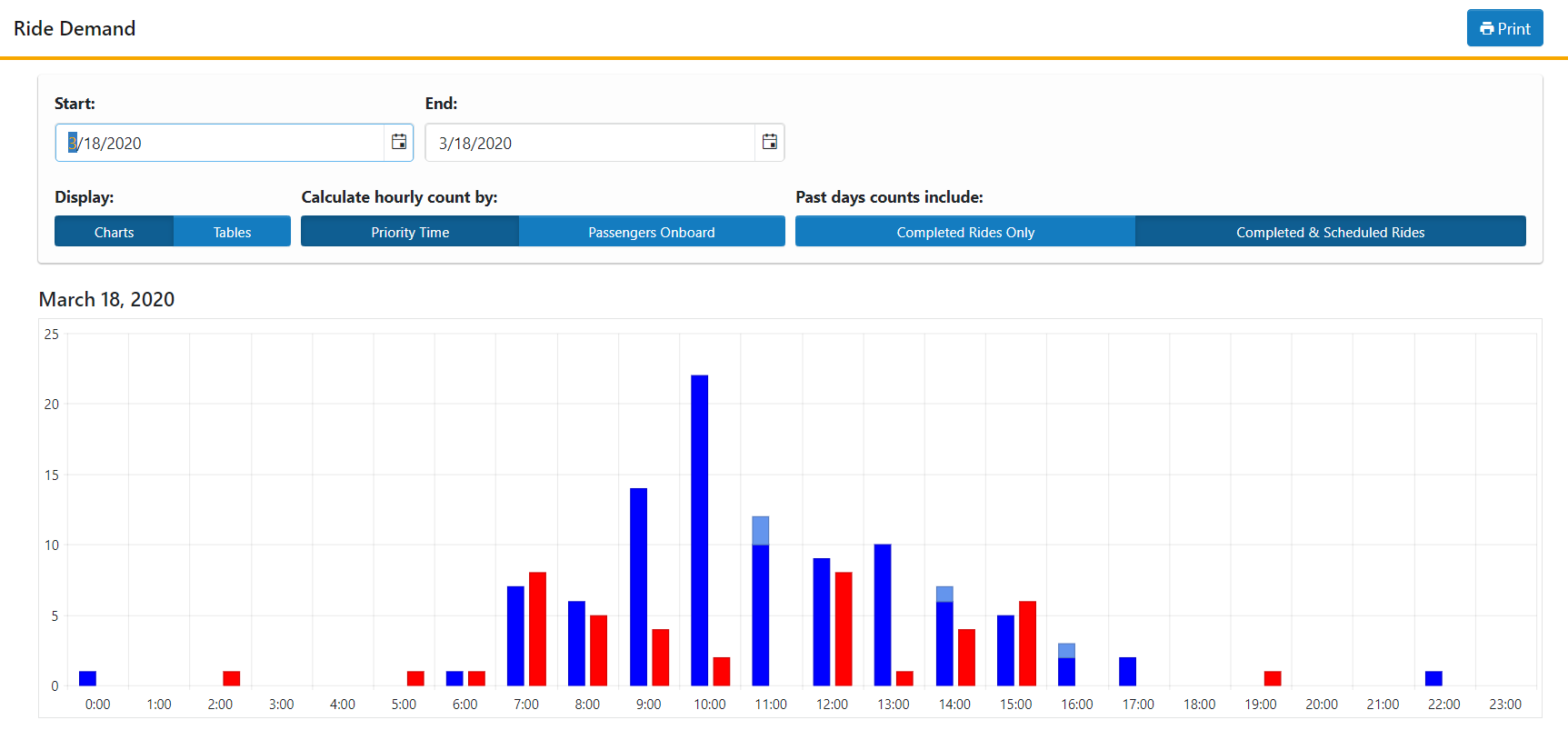Click into the End date field
Screen dimensions: 1568x750
point(590,143)
